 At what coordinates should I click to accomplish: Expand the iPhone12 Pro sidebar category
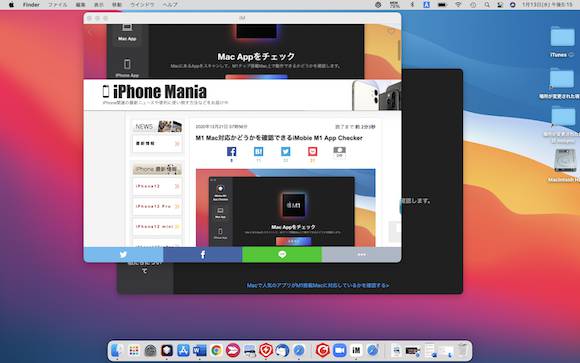[157, 206]
